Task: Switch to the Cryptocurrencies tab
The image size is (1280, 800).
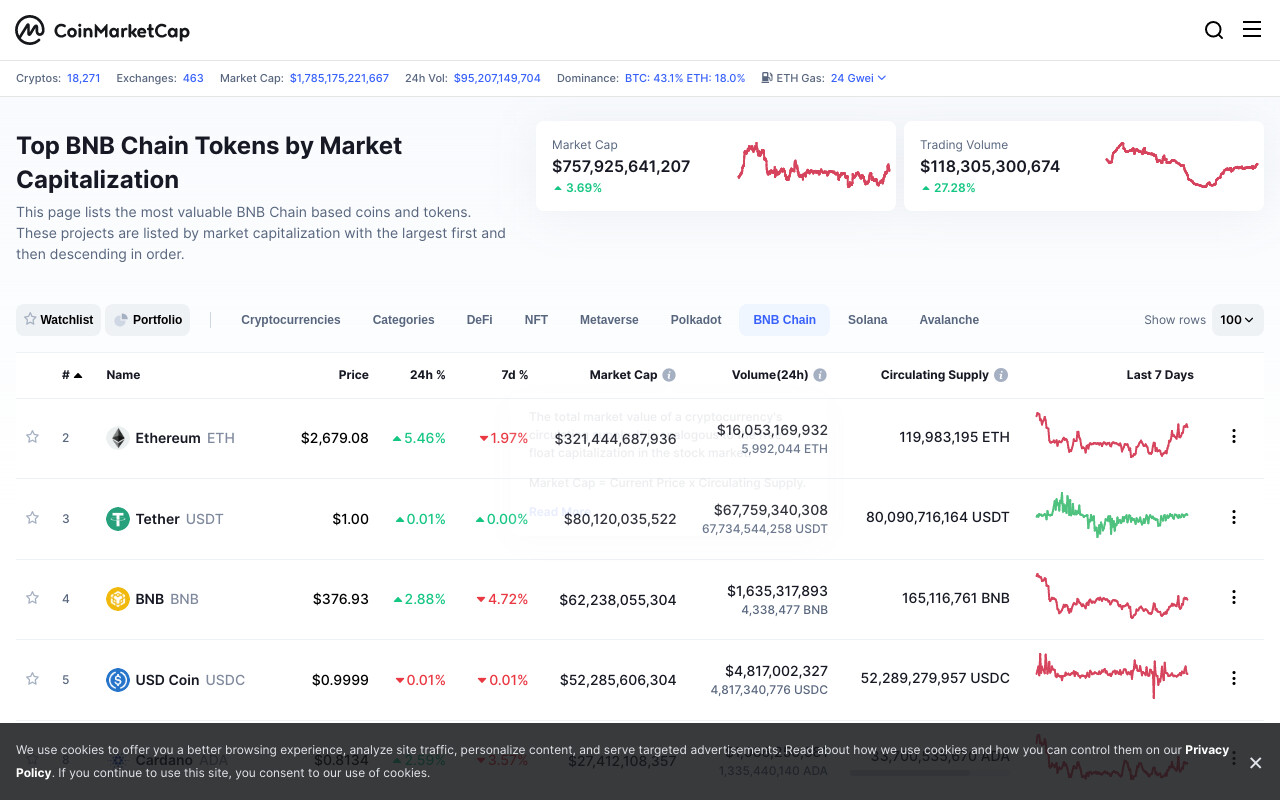Action: [291, 320]
